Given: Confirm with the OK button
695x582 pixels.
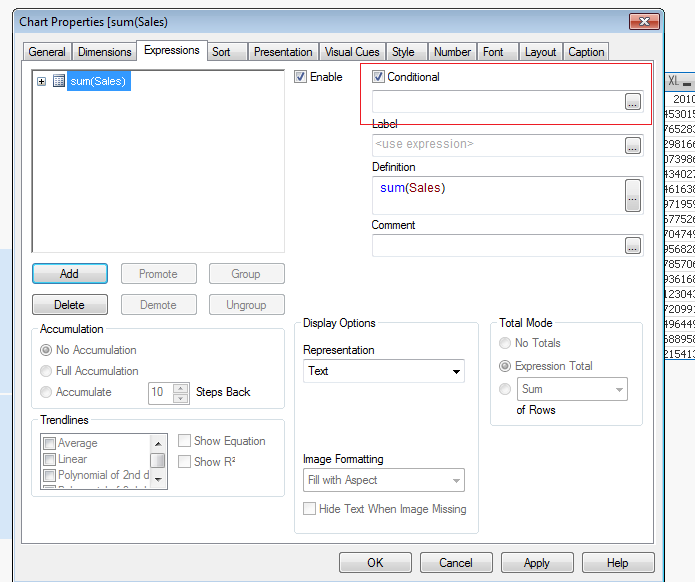Looking at the screenshot, I should [375, 562].
